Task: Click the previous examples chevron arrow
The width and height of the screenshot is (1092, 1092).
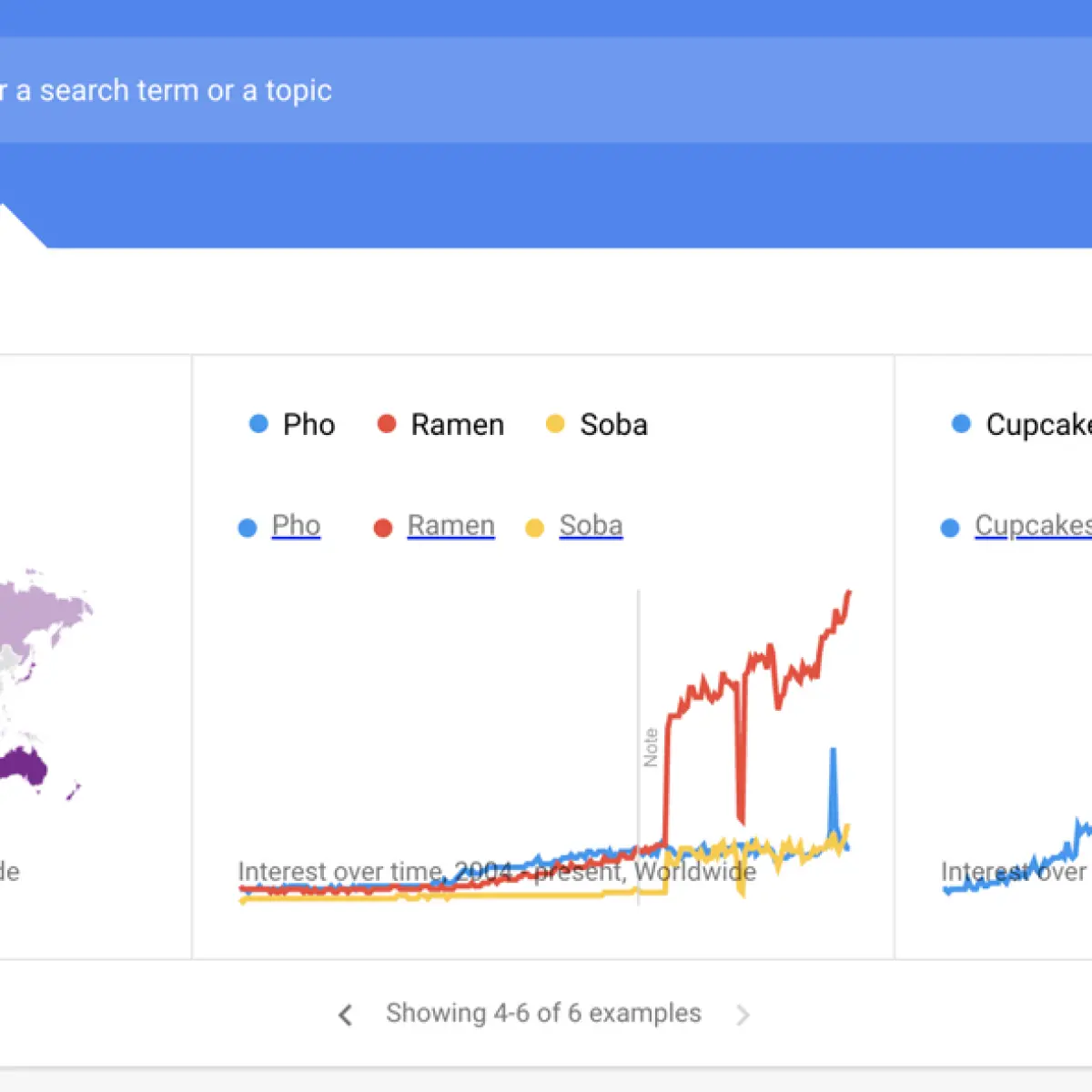Action: tap(345, 1015)
